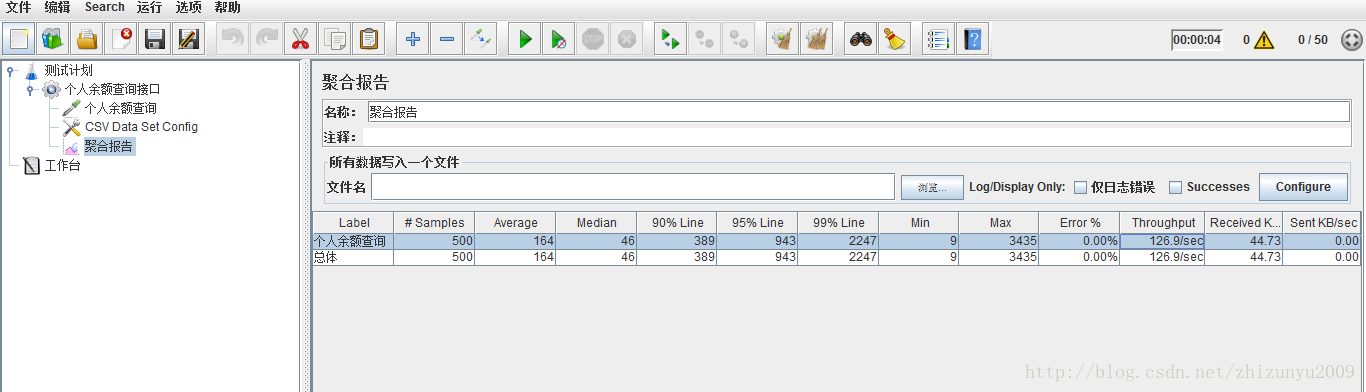
Task: Open the 帮助 menu
Action: (227, 7)
